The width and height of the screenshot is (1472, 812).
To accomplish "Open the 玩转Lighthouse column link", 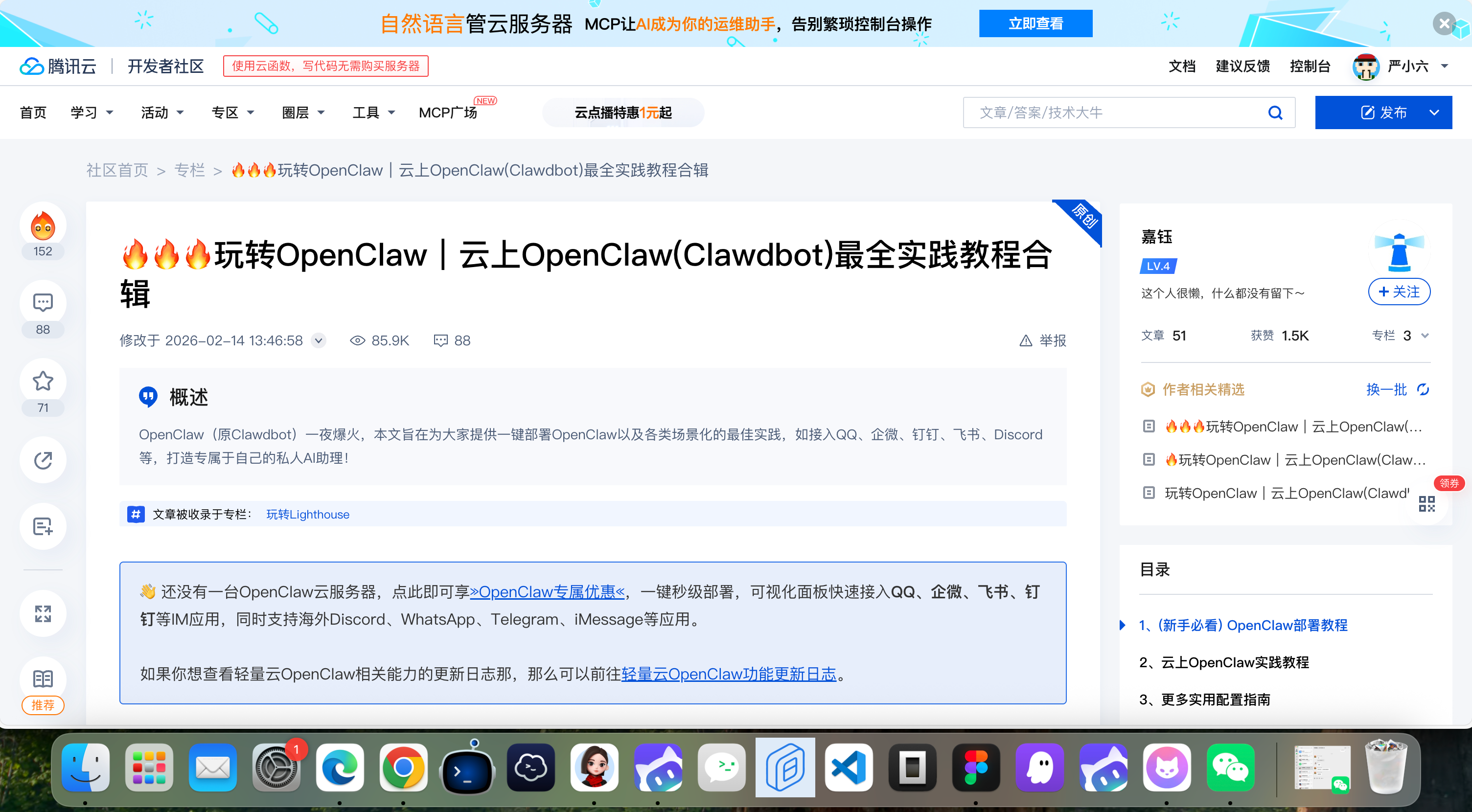I will [307, 515].
